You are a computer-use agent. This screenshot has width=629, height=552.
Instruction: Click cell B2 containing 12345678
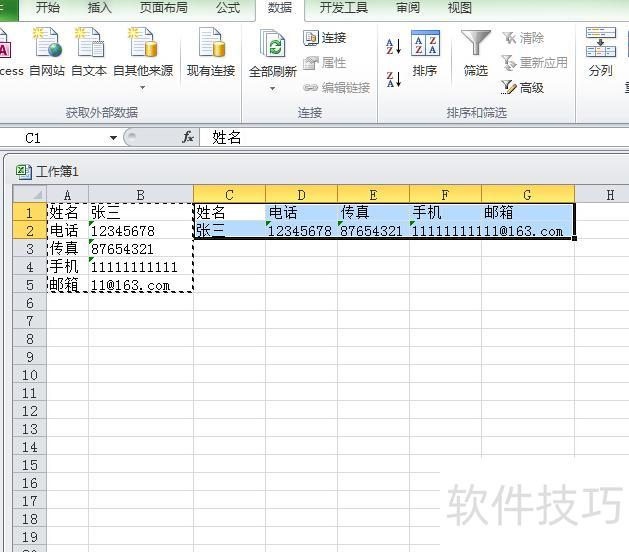pos(141,230)
